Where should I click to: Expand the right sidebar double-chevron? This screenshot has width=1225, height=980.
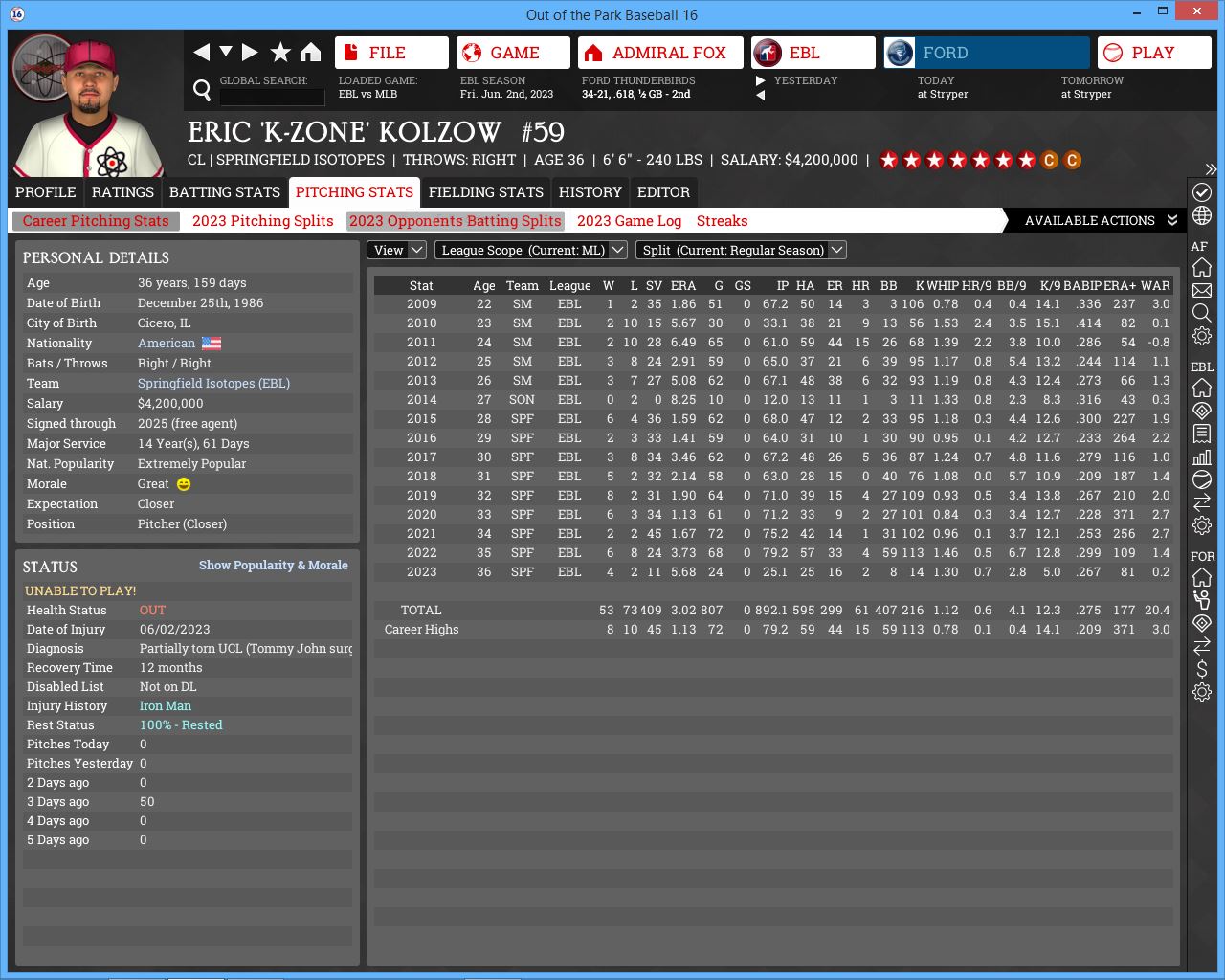(1211, 169)
